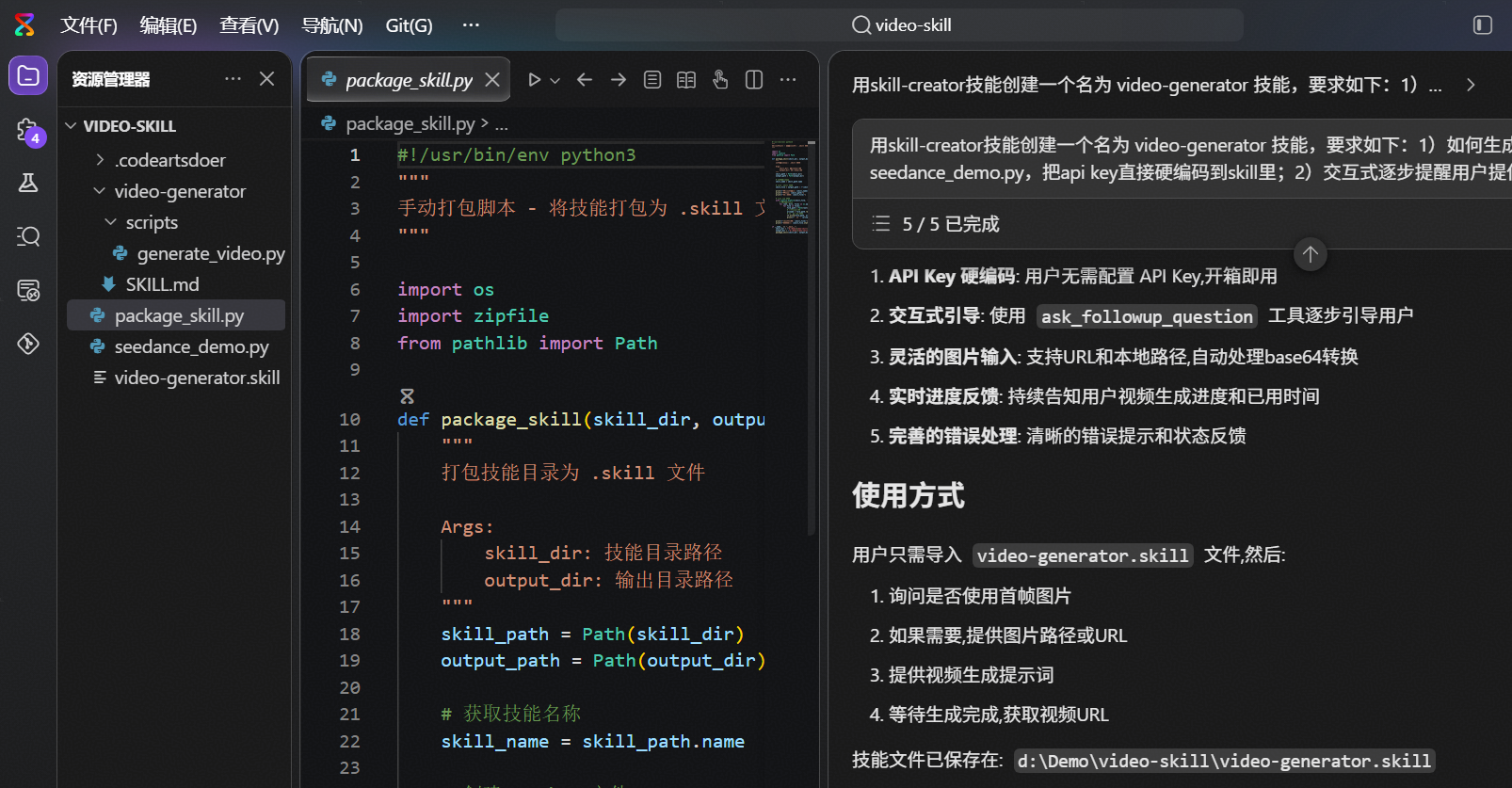Screen dimensions: 1512x788
Task: Split the editor with the split icon
Action: (754, 80)
